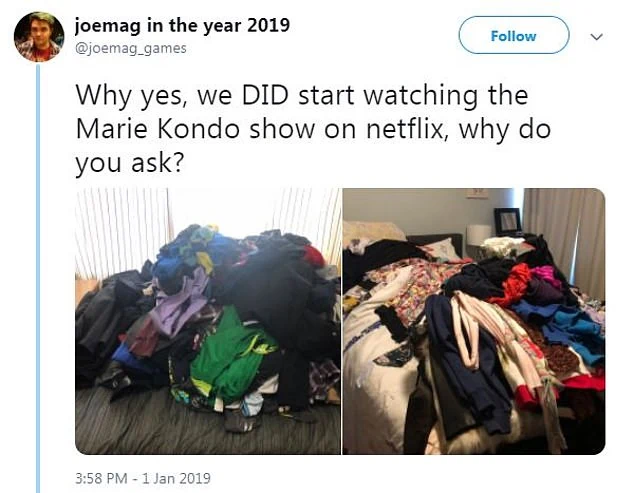
Task: Open joemag's round profile avatar
Action: [x=39, y=37]
